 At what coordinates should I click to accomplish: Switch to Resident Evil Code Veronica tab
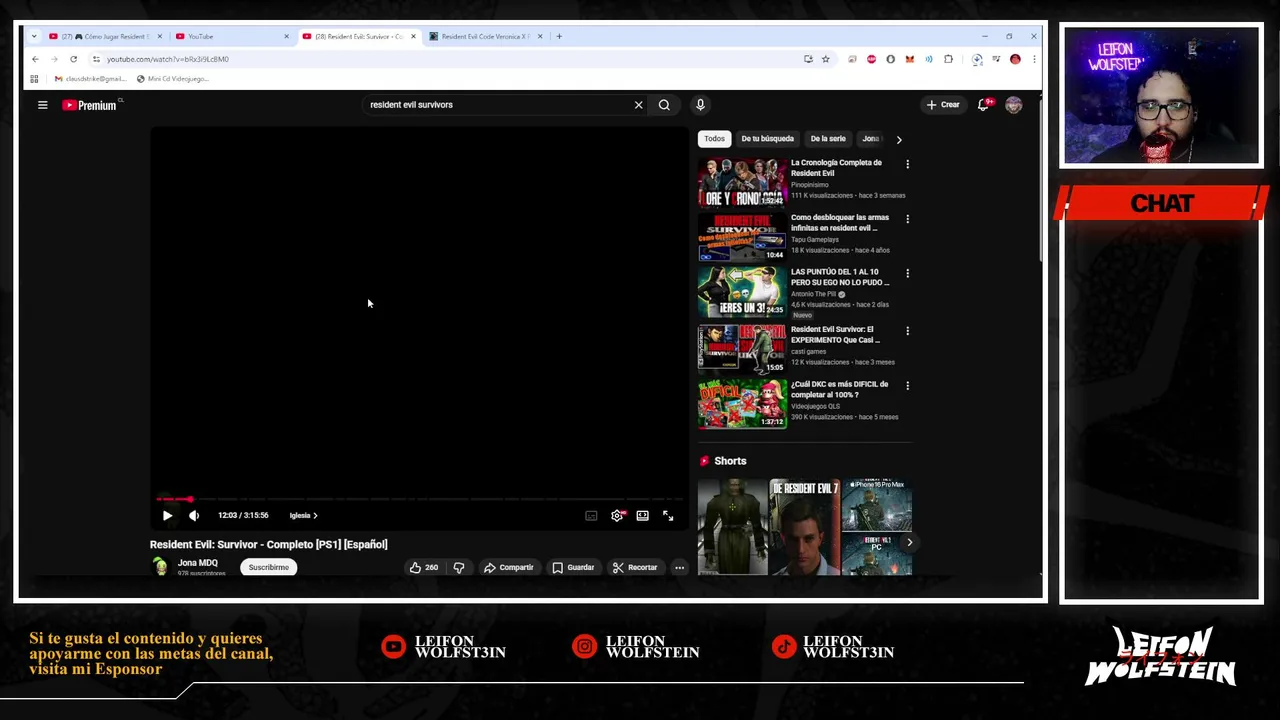pos(484,36)
